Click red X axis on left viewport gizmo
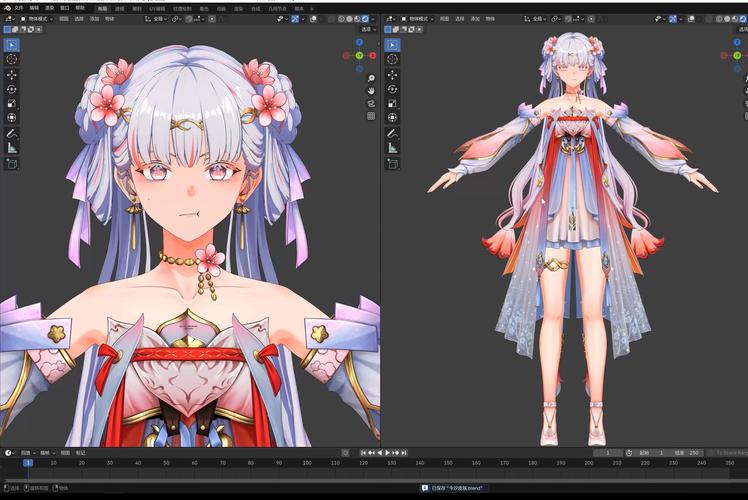The height and width of the screenshot is (500, 748). coord(373,56)
